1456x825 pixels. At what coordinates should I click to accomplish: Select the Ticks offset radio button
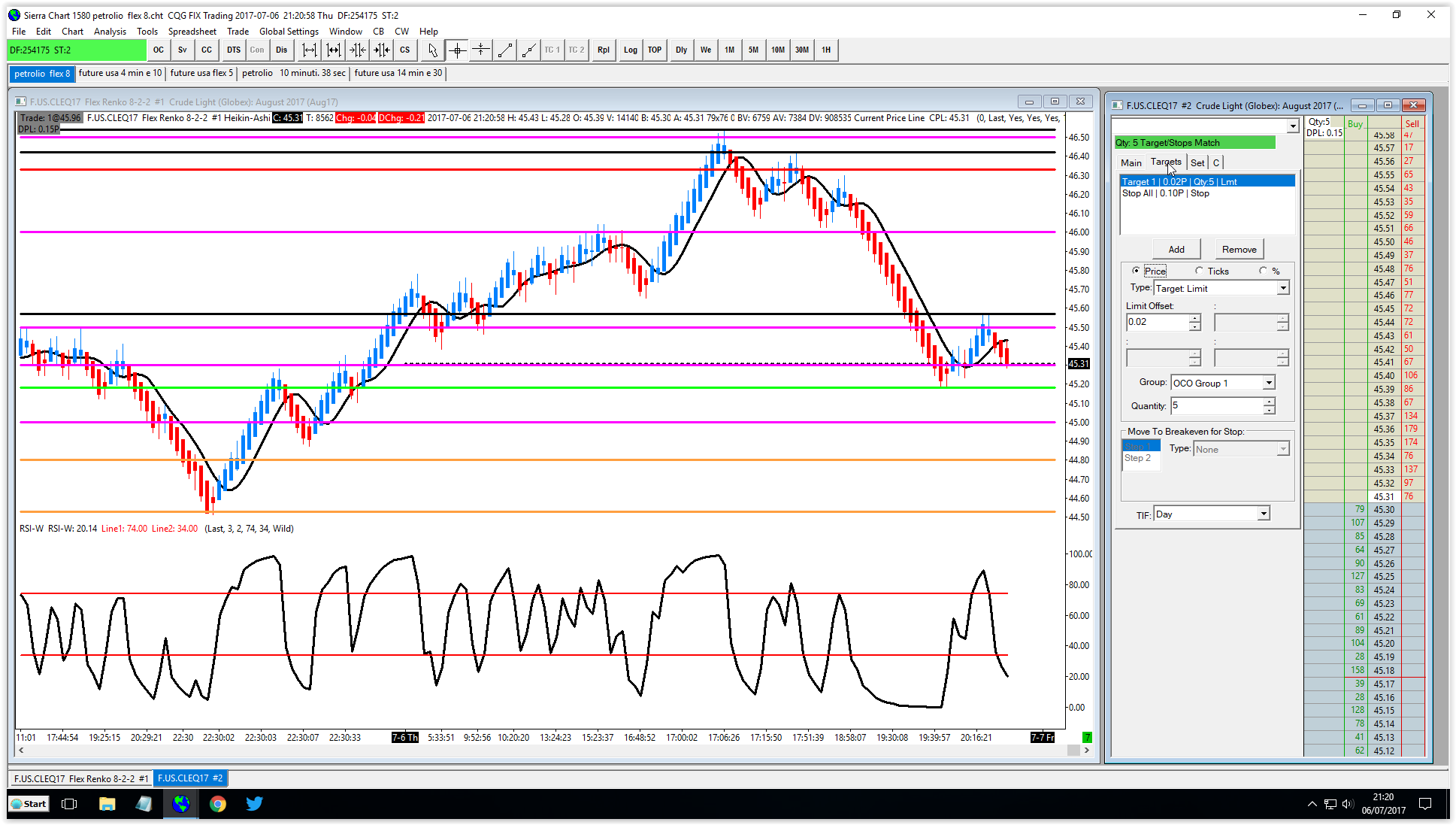pyautogui.click(x=1199, y=271)
